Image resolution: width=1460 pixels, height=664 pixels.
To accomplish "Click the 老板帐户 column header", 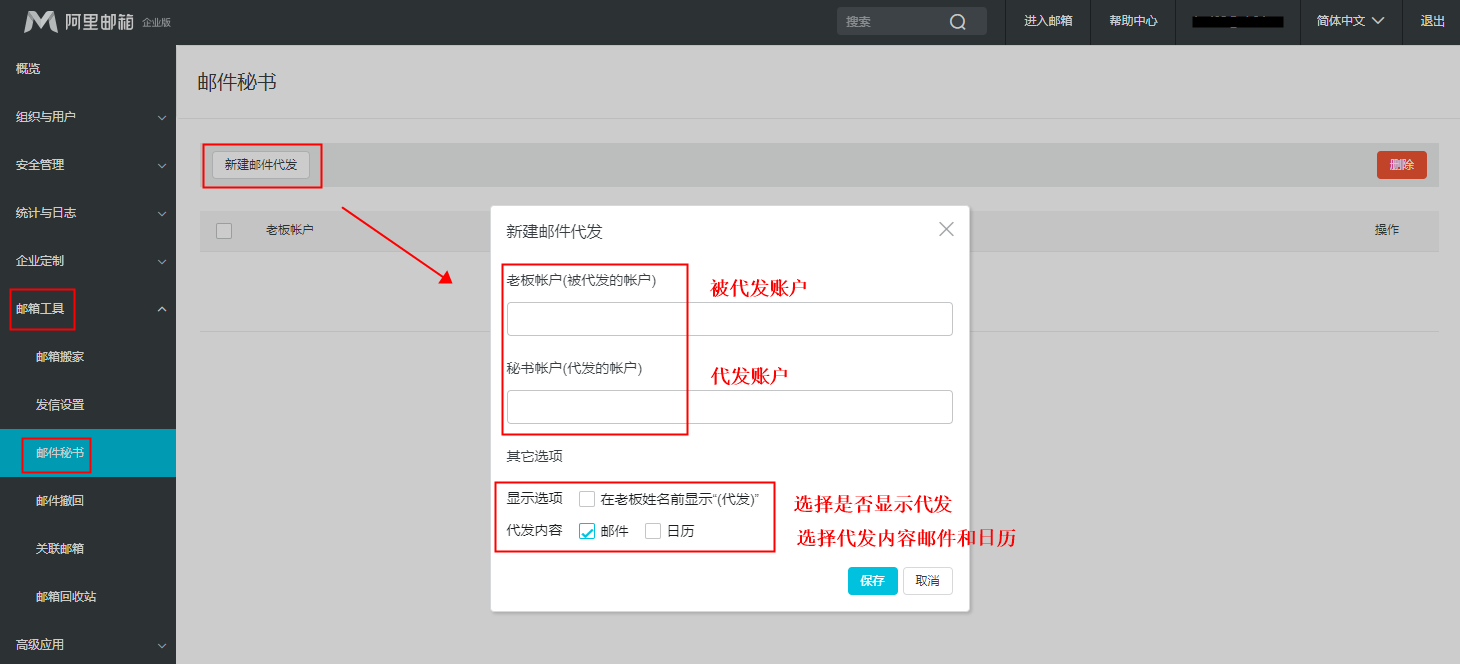I will tap(290, 230).
